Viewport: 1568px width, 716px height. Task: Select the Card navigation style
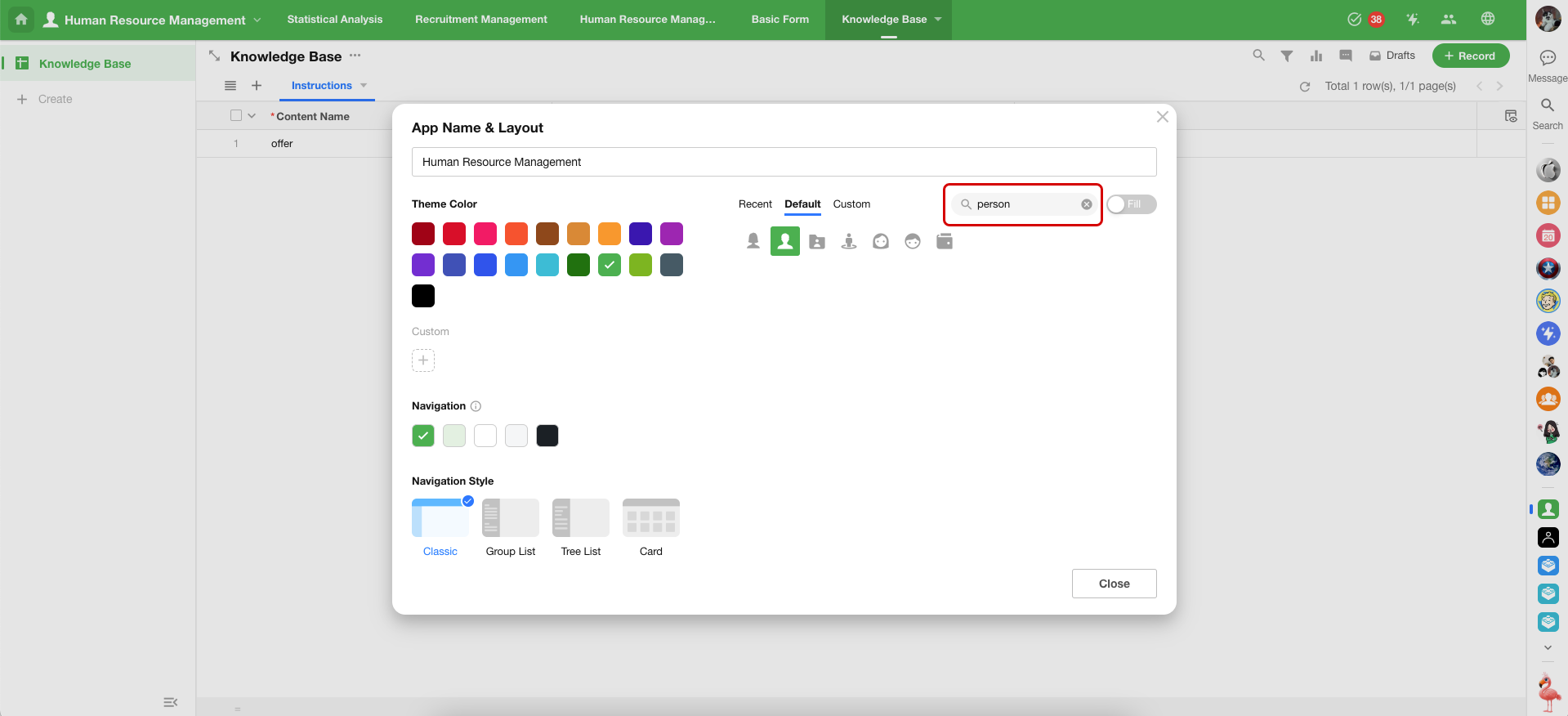pyautogui.click(x=651, y=518)
